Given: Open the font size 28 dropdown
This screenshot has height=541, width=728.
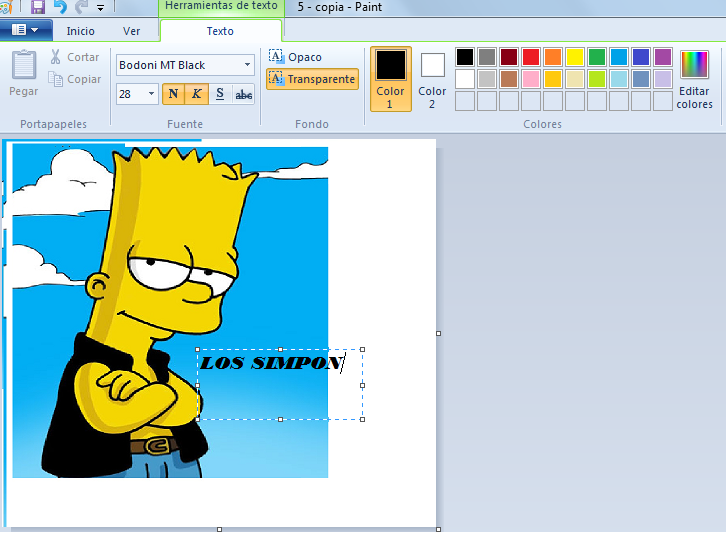Looking at the screenshot, I should (x=151, y=94).
